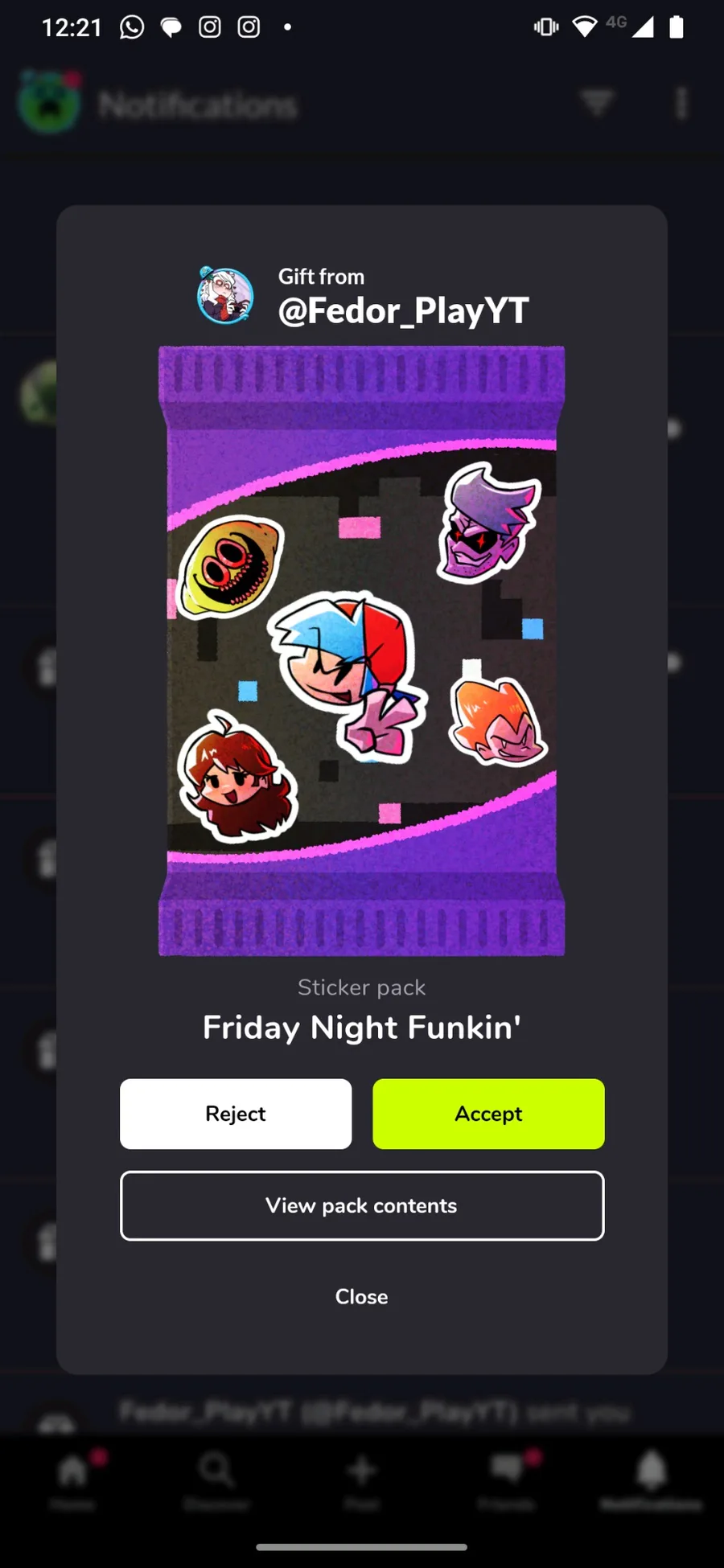Tap the green profile avatar top-left
The width and height of the screenshot is (724, 1568).
point(50,103)
